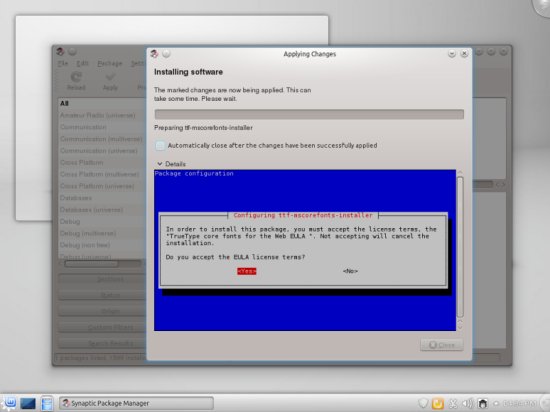550x412 pixels.
Task: Minimize the Applying Changes dialog
Action: click(x=452, y=54)
